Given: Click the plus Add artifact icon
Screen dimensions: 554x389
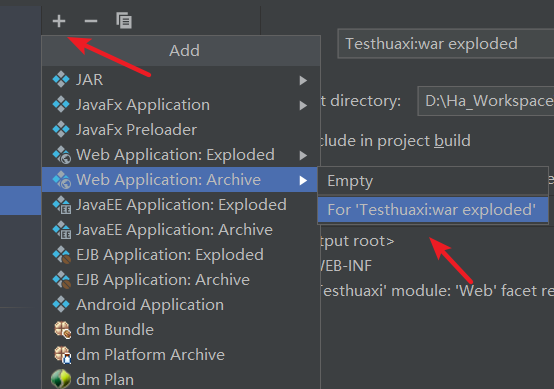Looking at the screenshot, I should click(59, 21).
